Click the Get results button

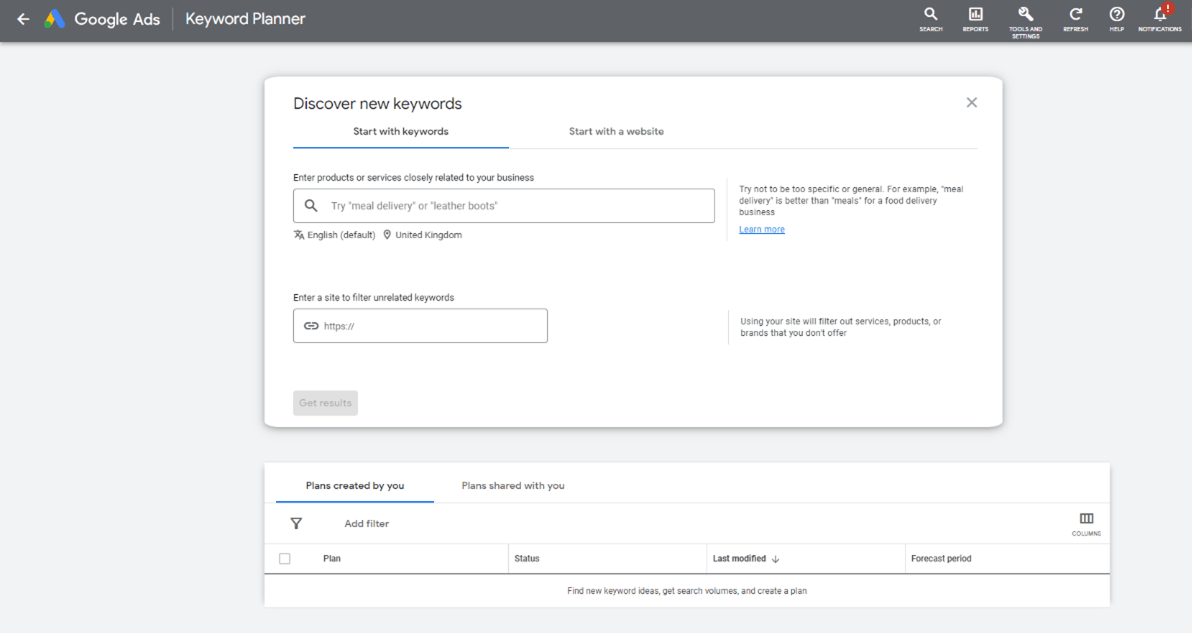point(325,403)
